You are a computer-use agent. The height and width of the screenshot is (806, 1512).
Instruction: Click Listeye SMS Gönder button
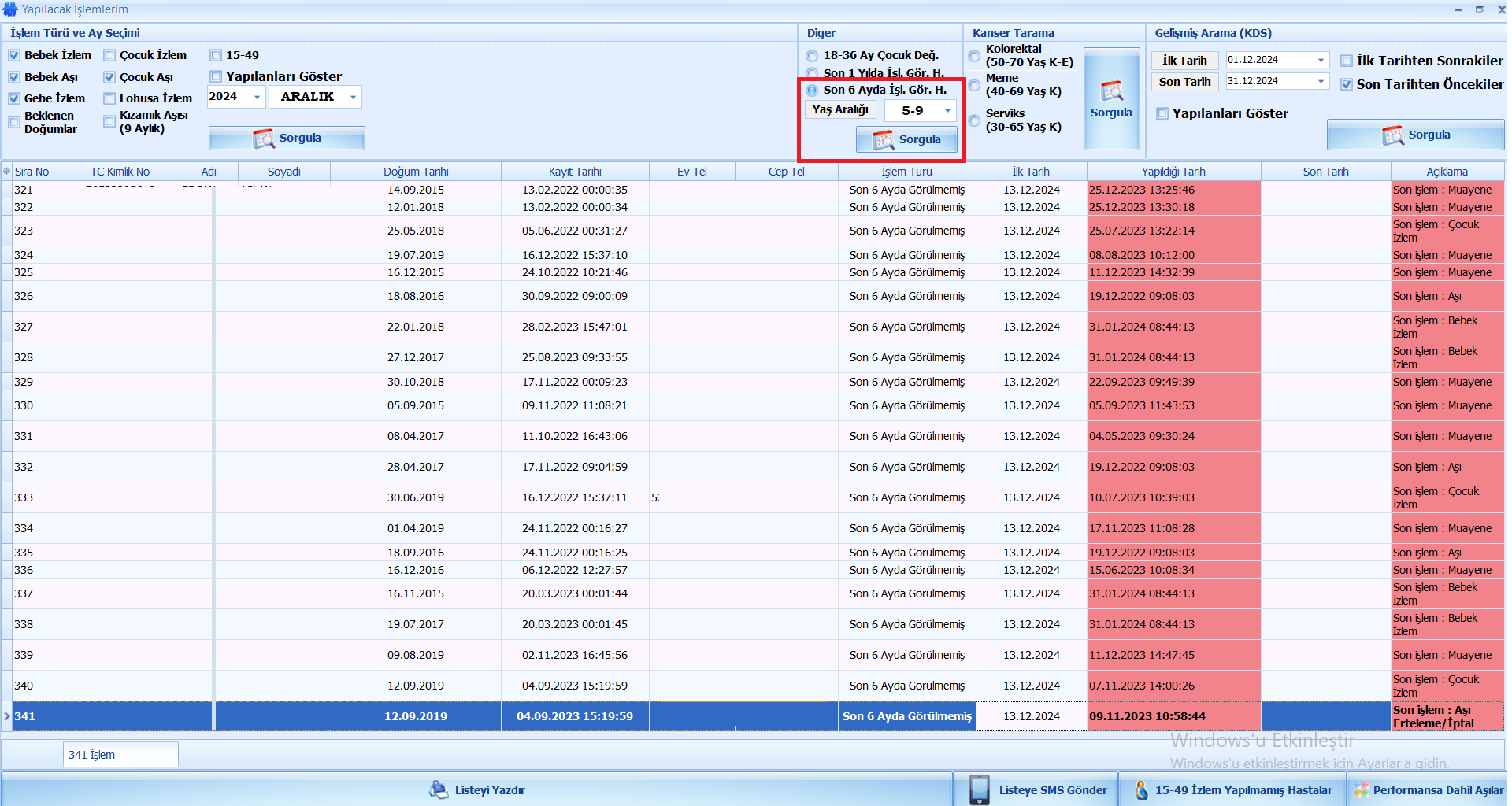click(1036, 789)
